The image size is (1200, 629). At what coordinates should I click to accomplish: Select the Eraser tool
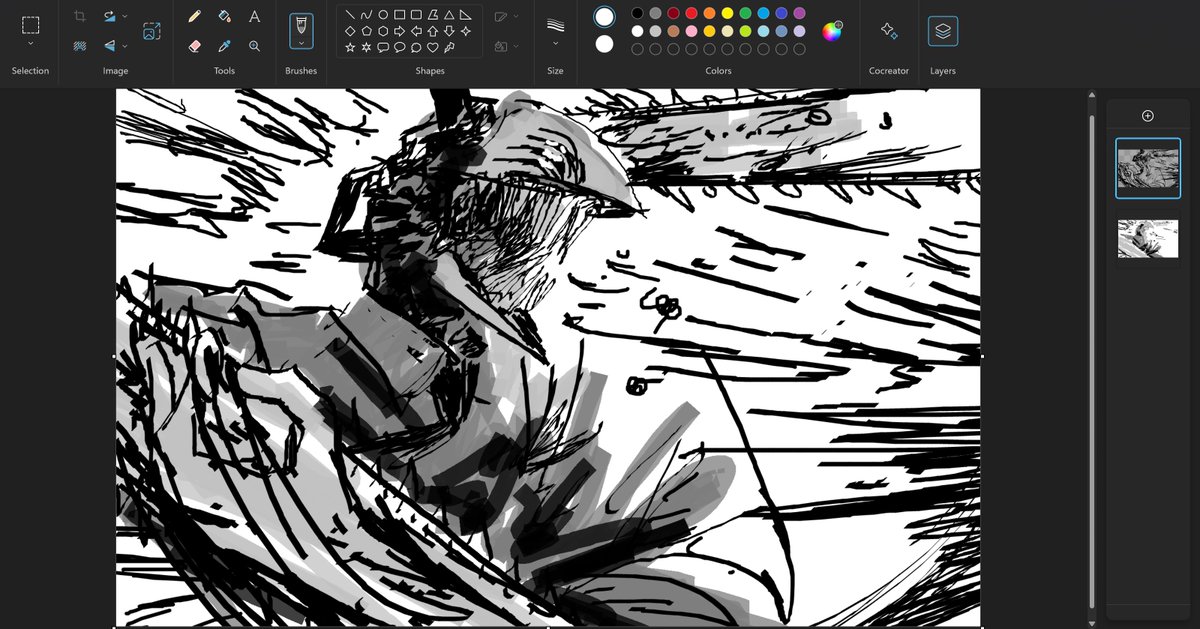pos(195,46)
